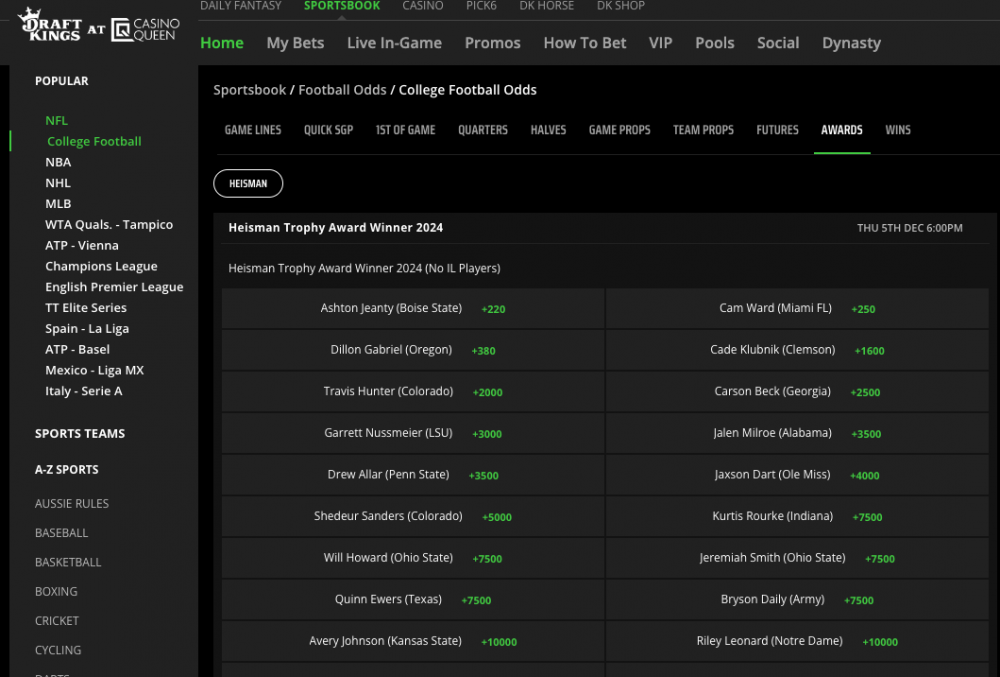Select the Quick SGP tab

(328, 130)
